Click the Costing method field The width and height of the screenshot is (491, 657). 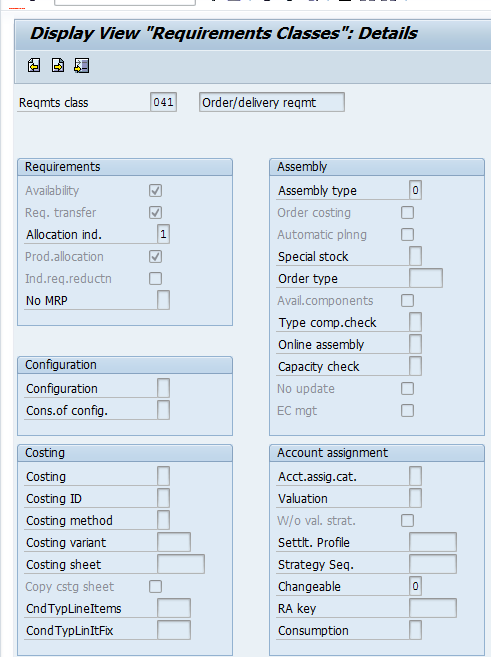[x=163, y=520]
